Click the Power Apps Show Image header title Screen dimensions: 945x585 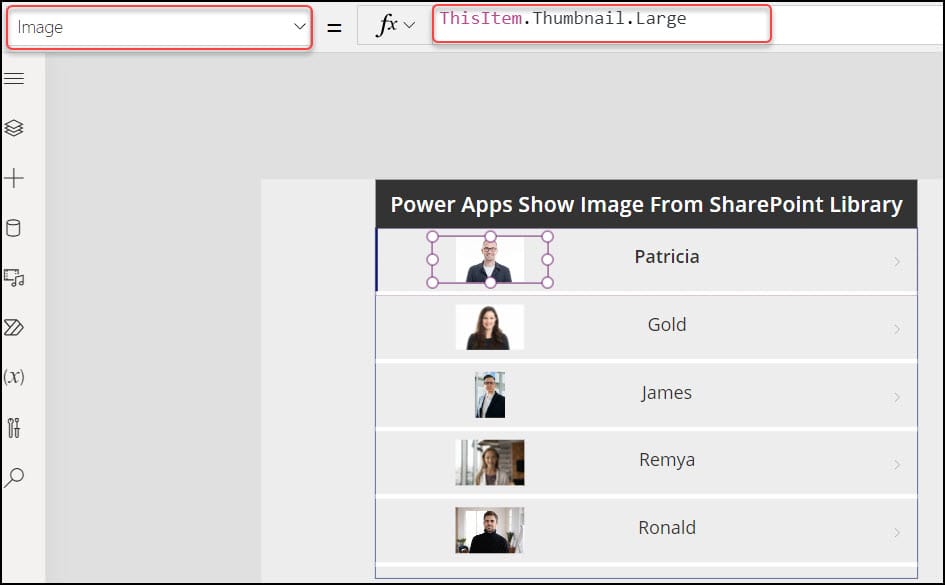(646, 205)
